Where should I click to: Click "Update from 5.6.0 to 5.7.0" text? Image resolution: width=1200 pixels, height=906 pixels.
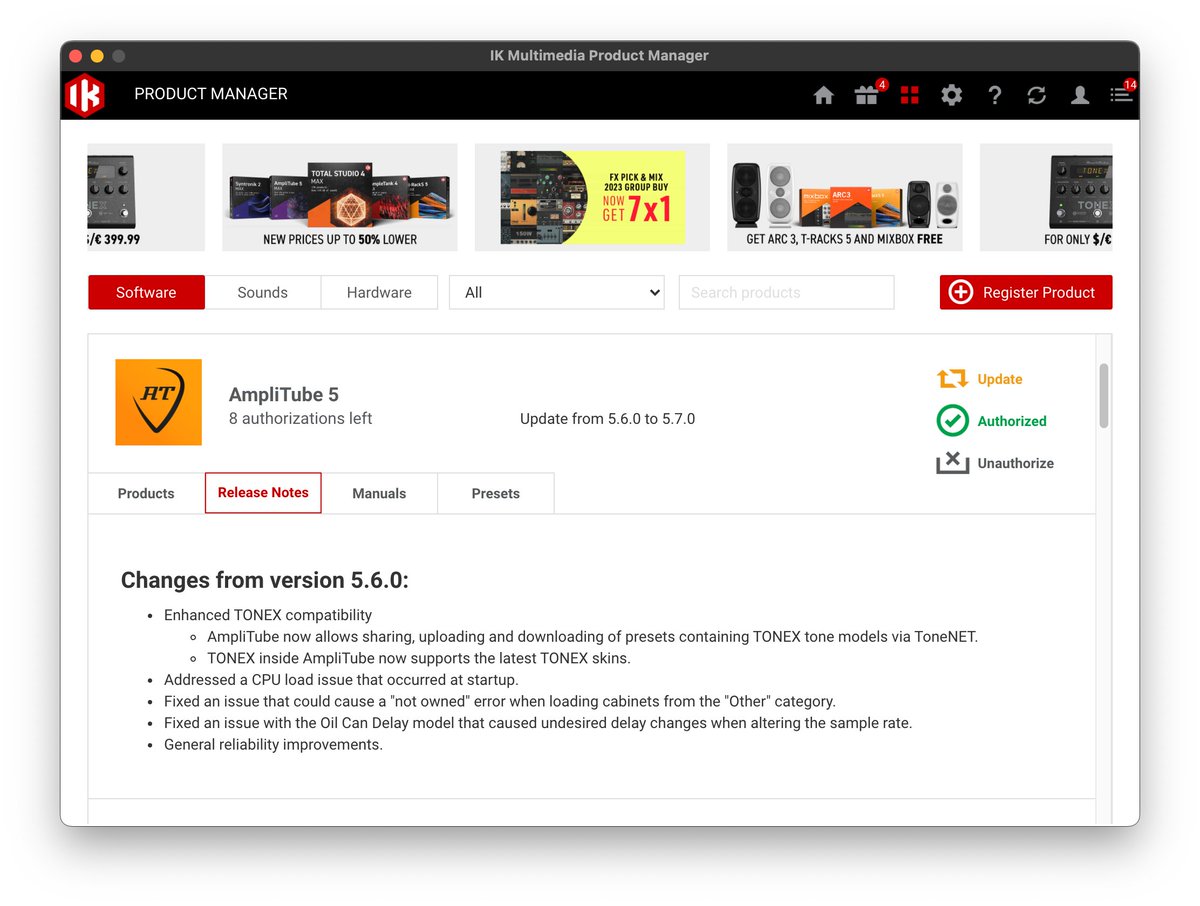point(607,418)
